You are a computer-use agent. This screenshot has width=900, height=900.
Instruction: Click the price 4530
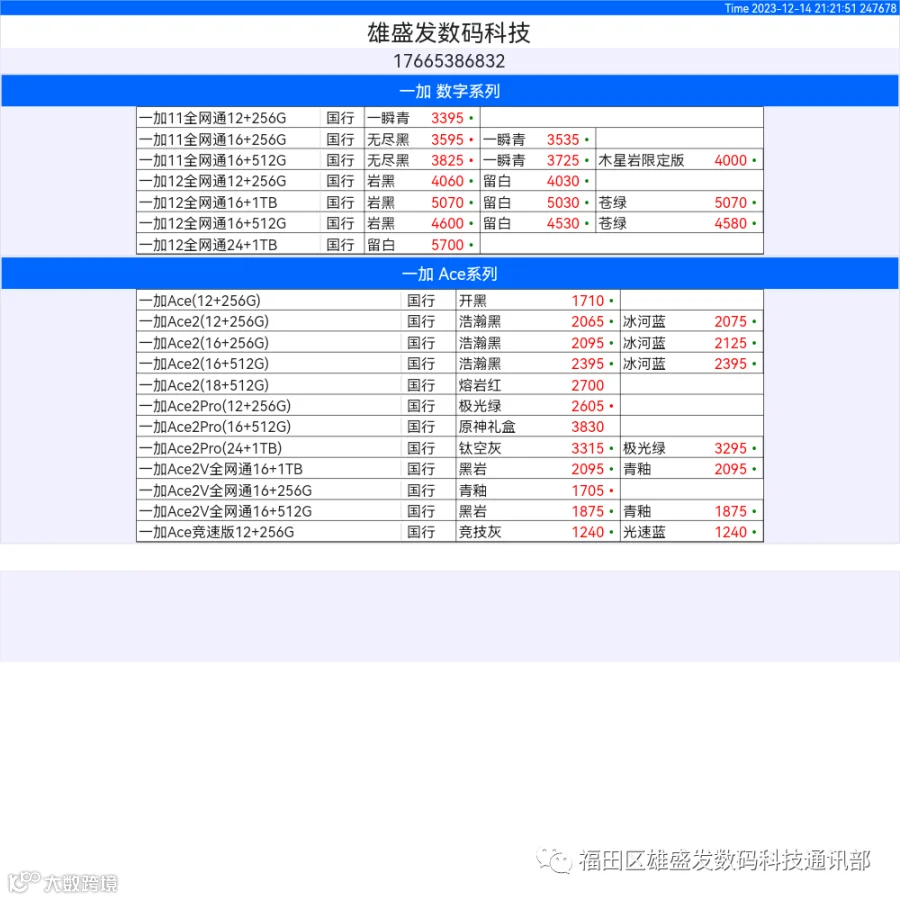[x=562, y=223]
